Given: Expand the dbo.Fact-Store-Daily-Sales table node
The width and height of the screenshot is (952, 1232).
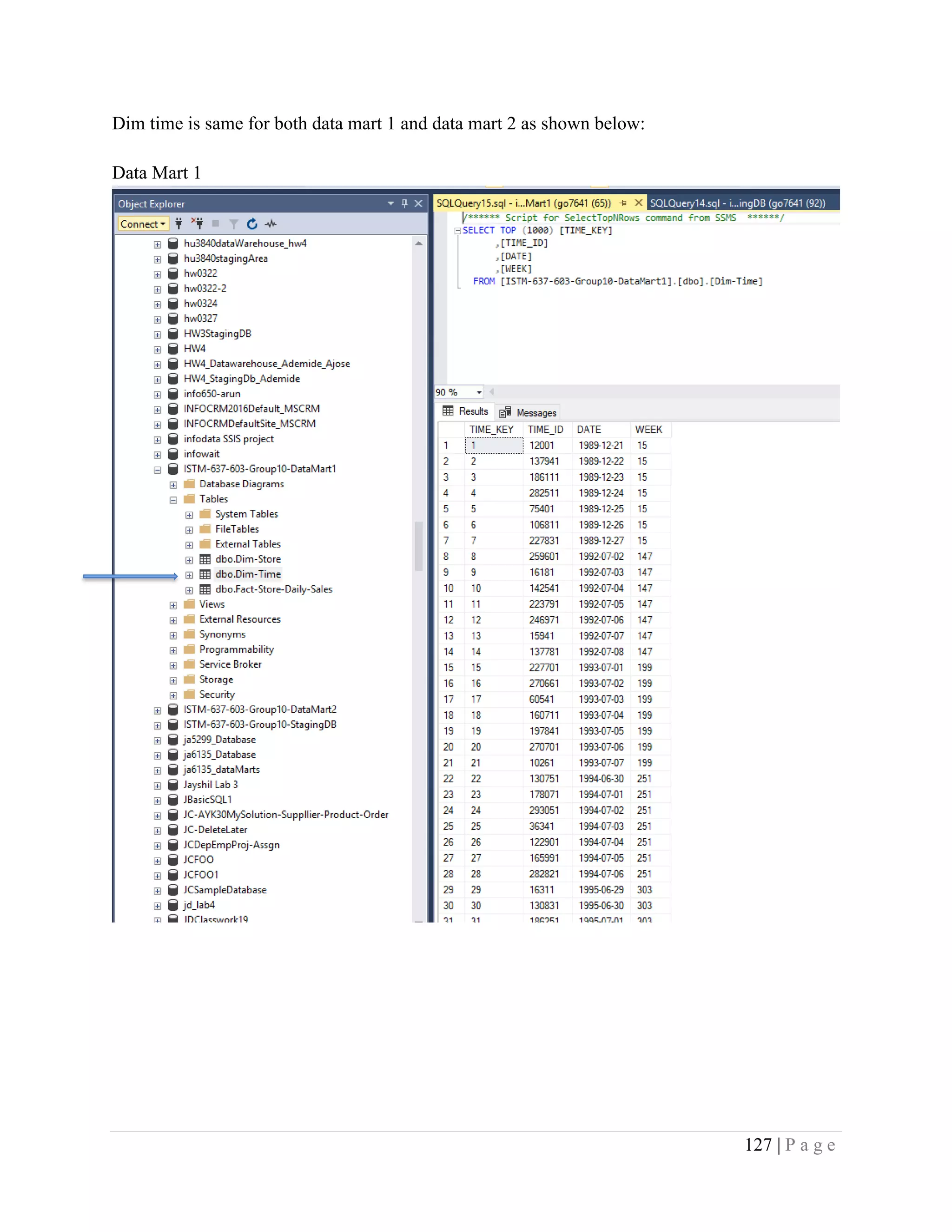Looking at the screenshot, I should (190, 590).
